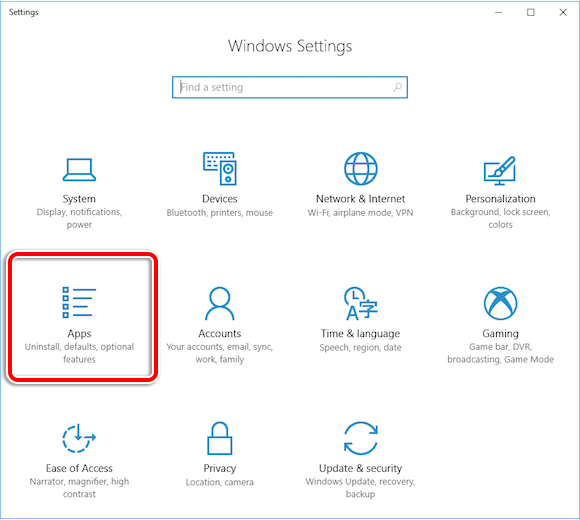Open the Gaming Xbox icon
580x520 pixels.
click(x=500, y=303)
